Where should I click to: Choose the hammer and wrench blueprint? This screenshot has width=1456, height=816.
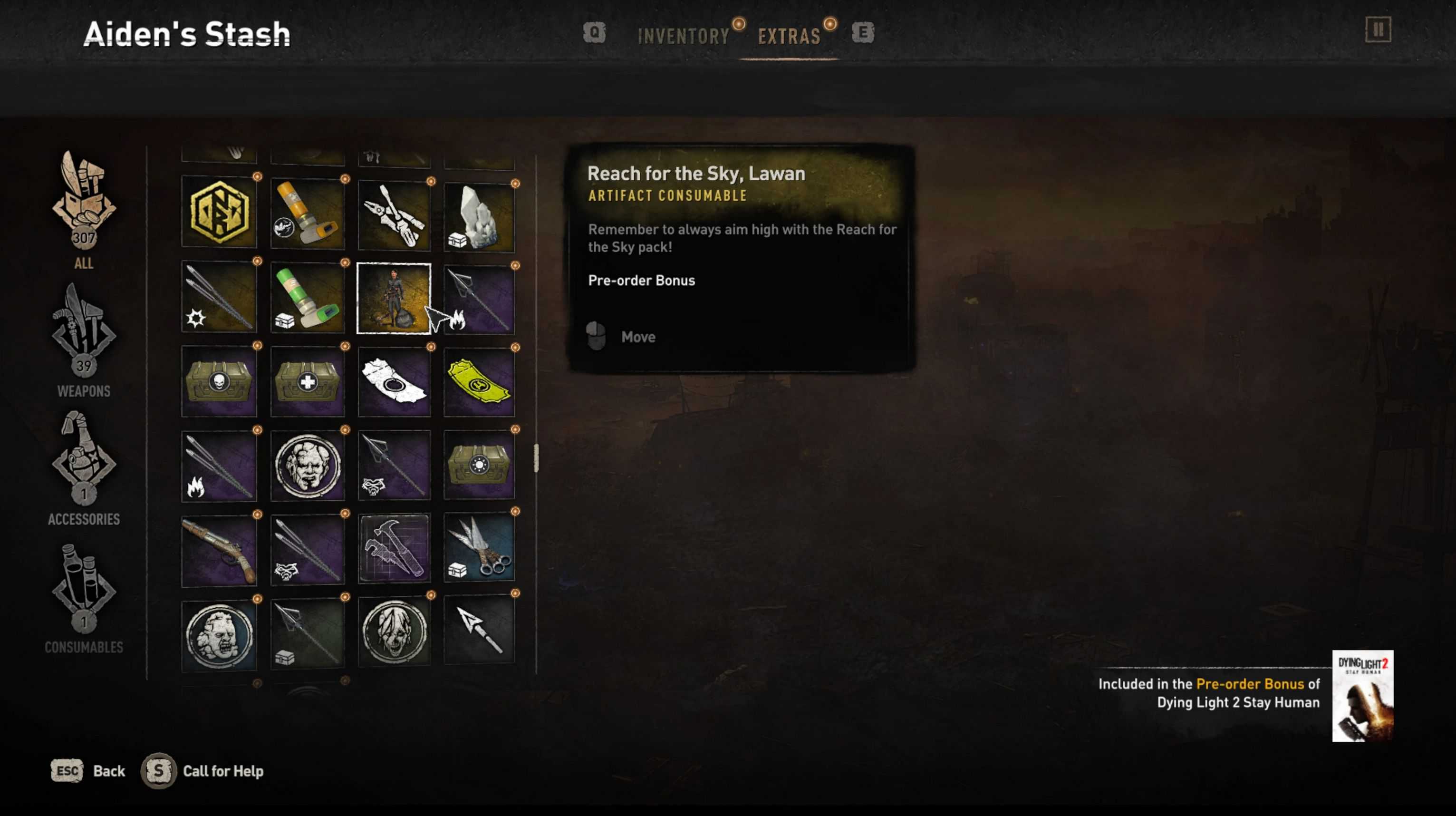[x=394, y=548]
